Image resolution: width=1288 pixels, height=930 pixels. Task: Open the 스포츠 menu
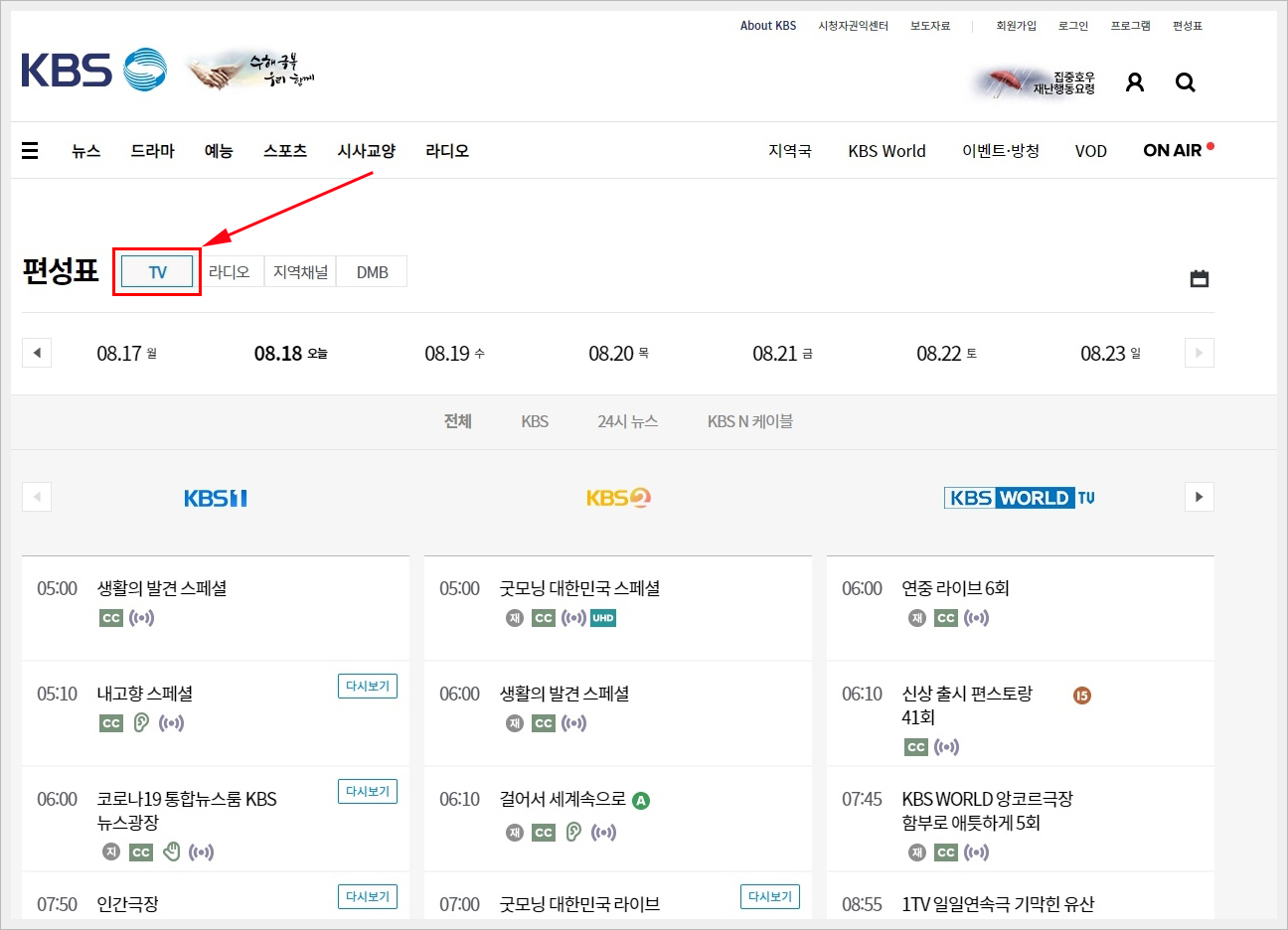click(285, 151)
